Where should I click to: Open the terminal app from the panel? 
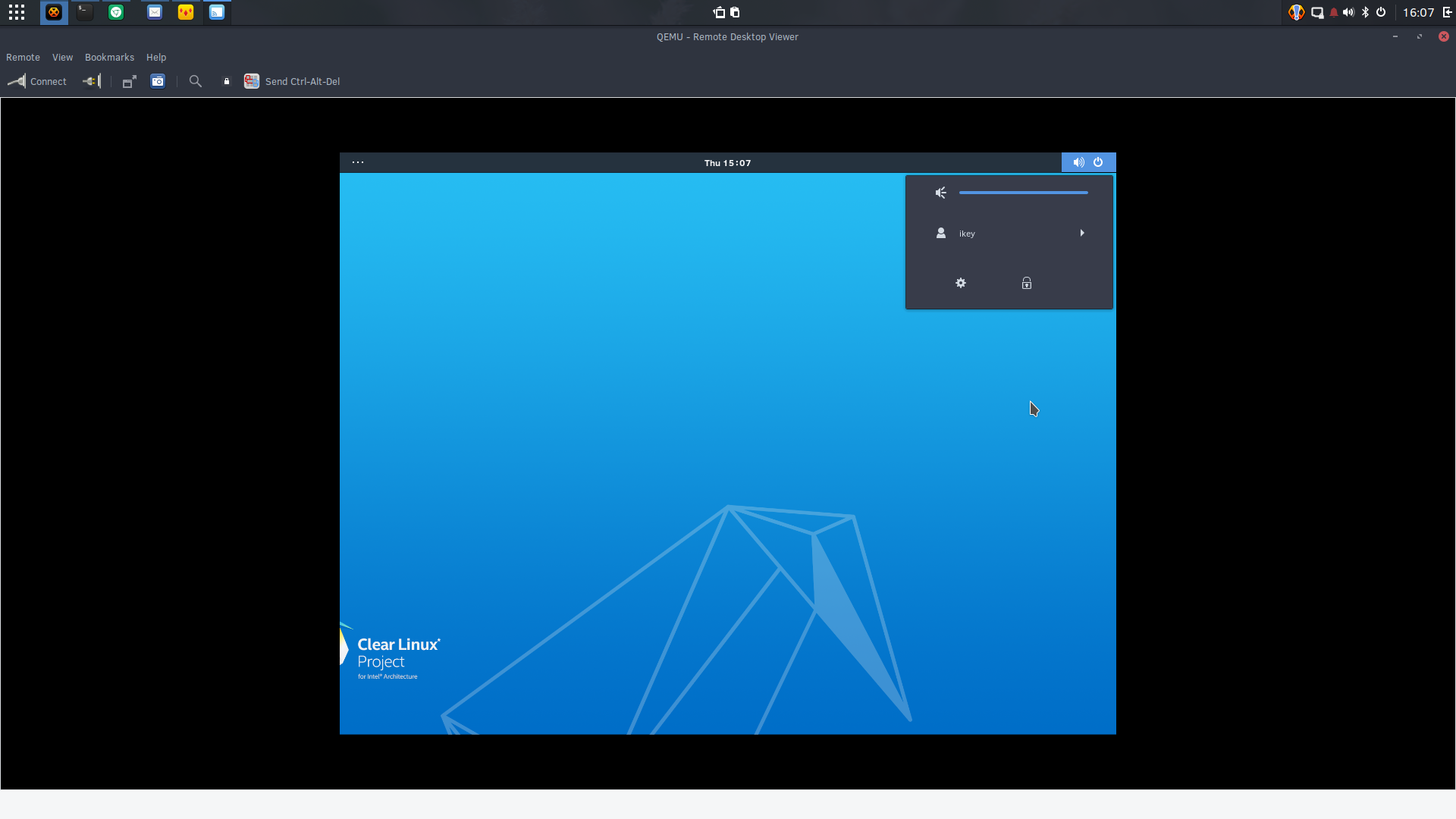85,12
